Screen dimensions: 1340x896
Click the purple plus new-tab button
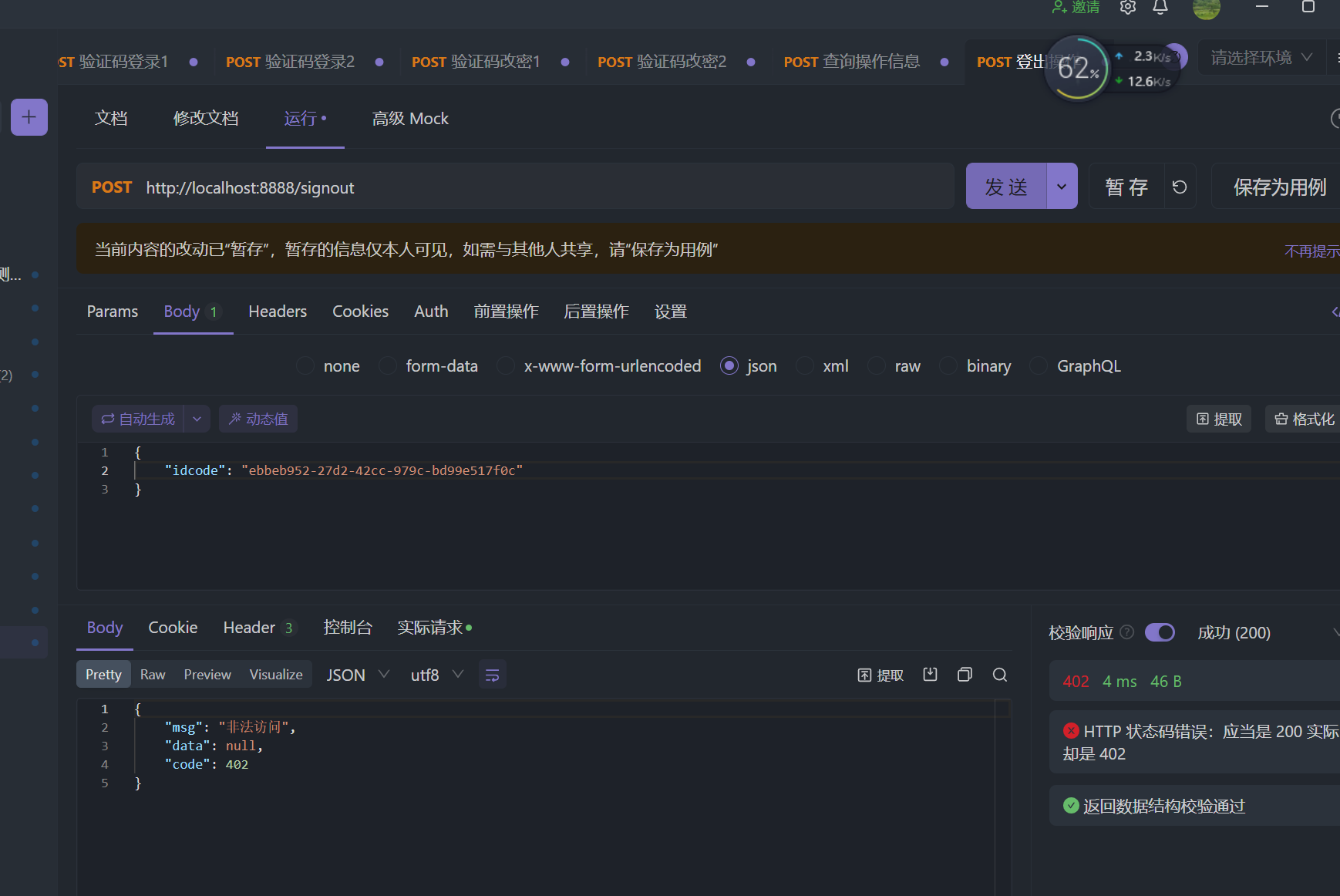[29, 117]
